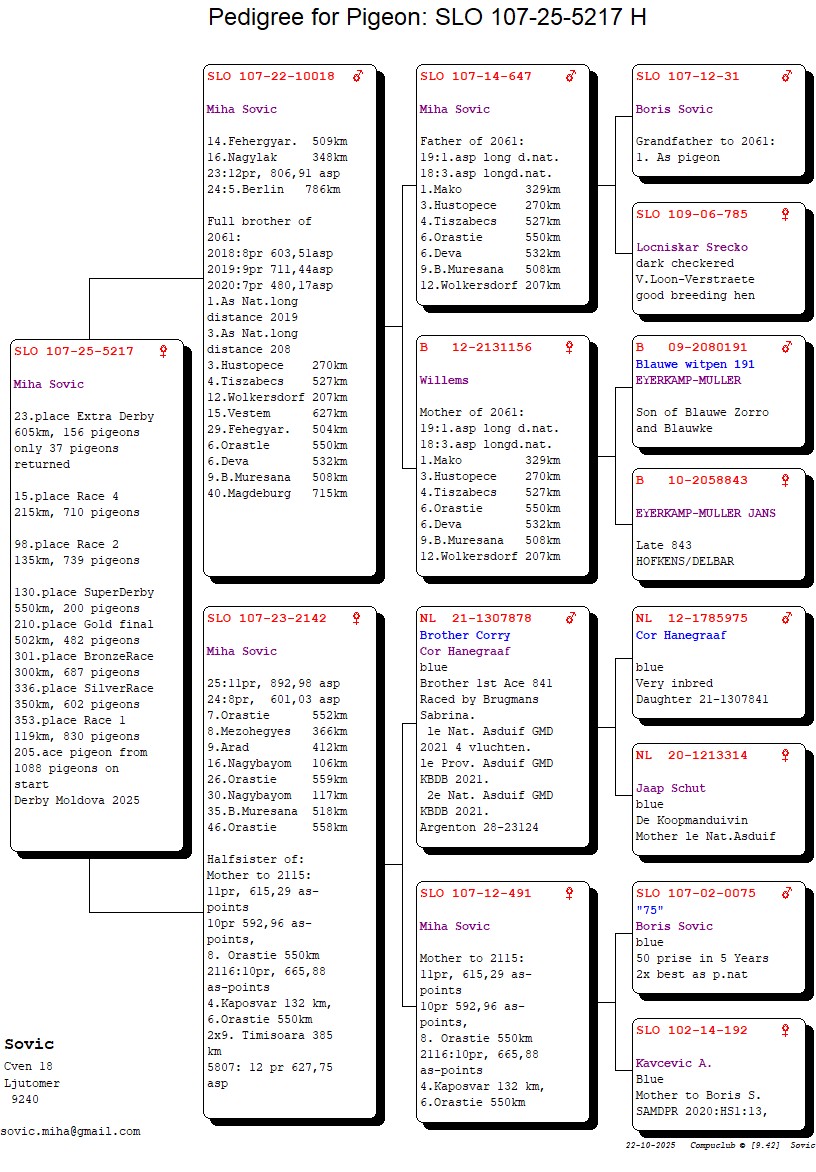Click the female symbol beside NL 20-1213314
Screen dimensions: 816x1172
786,755
